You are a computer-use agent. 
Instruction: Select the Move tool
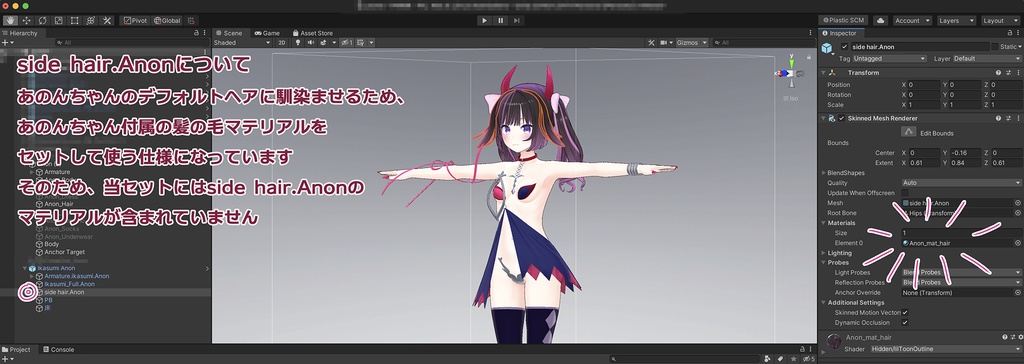27,20
